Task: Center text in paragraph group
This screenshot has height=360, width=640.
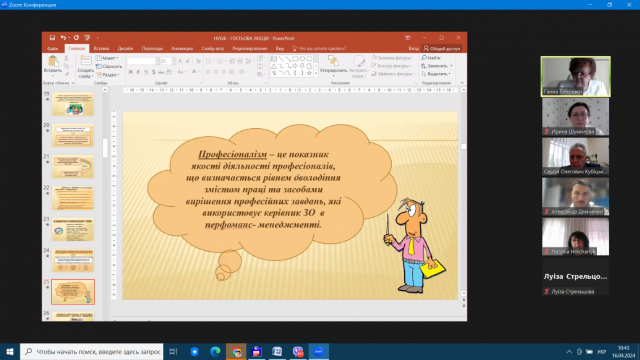Action: (x=216, y=72)
